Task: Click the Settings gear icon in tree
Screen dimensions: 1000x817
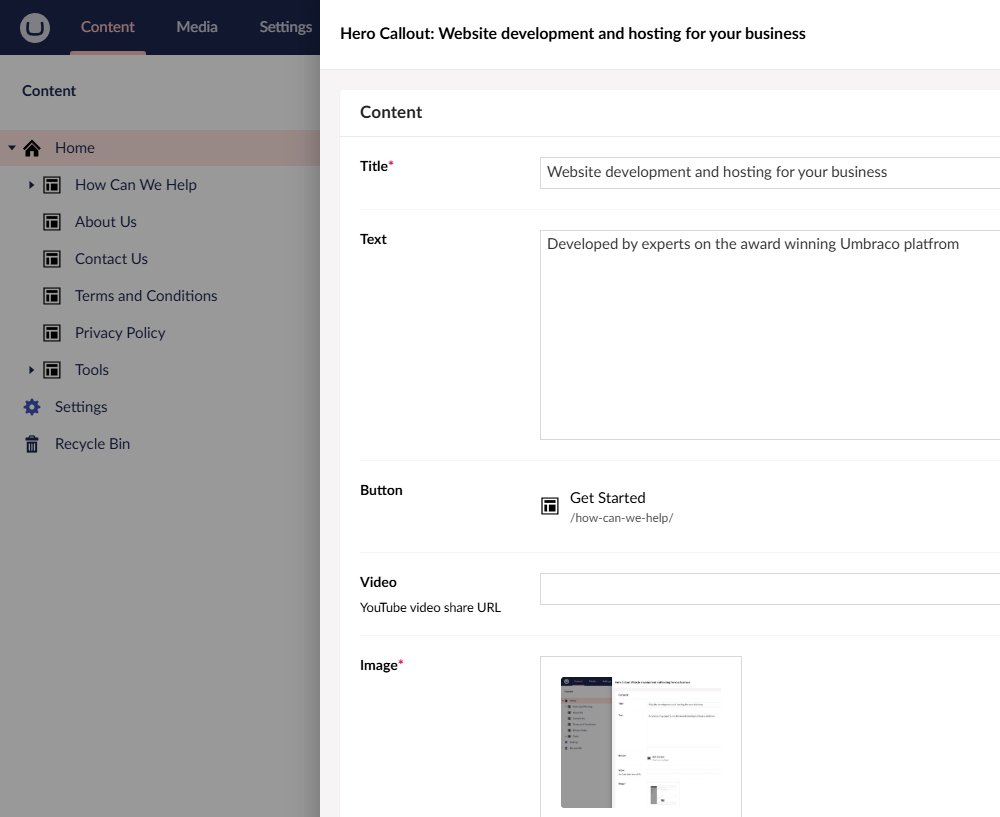Action: (32, 407)
